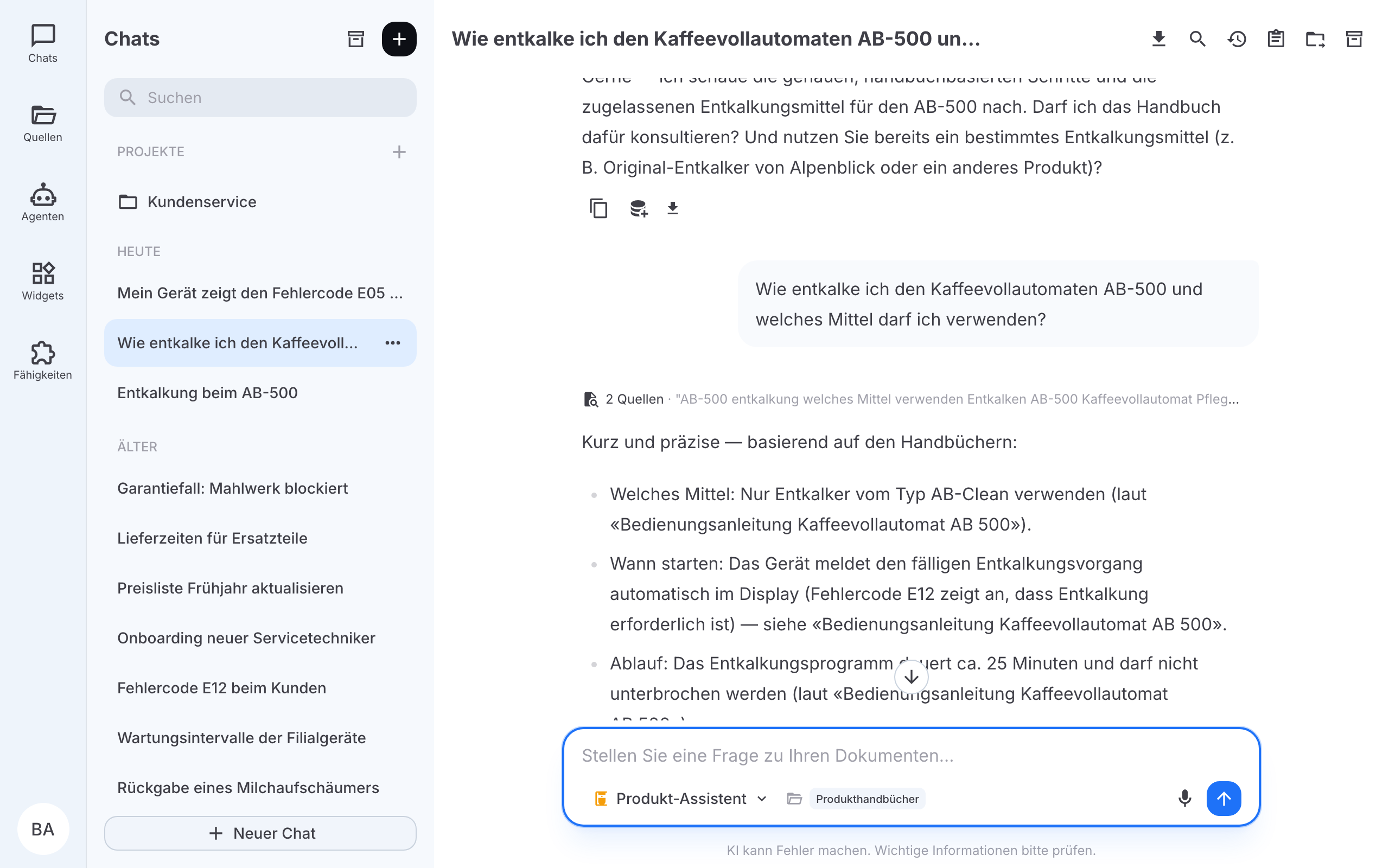Screen dimensions: 1389x868
Task: Open the Fähigkeiten section in the sidebar
Action: [42, 361]
